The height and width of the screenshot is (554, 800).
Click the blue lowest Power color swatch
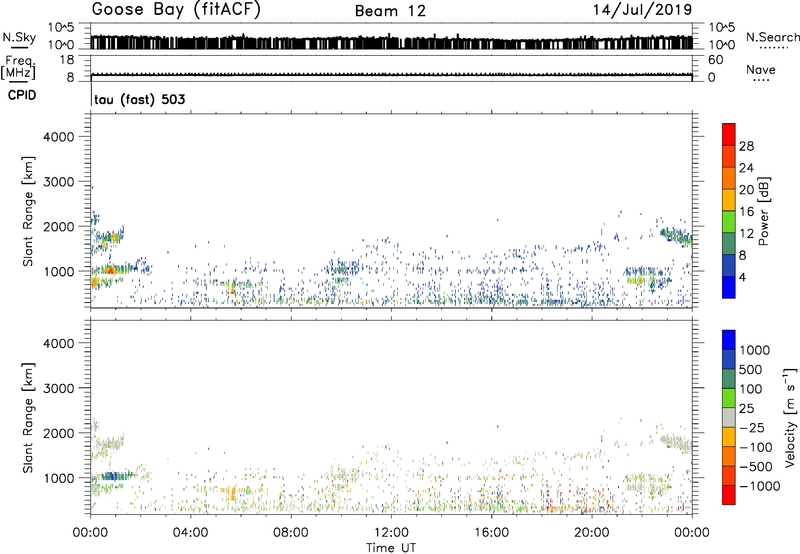pos(729,287)
